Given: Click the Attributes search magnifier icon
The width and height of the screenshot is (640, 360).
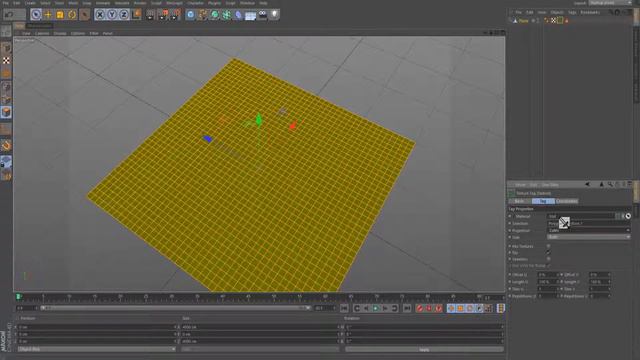Looking at the screenshot, I should (610, 185).
